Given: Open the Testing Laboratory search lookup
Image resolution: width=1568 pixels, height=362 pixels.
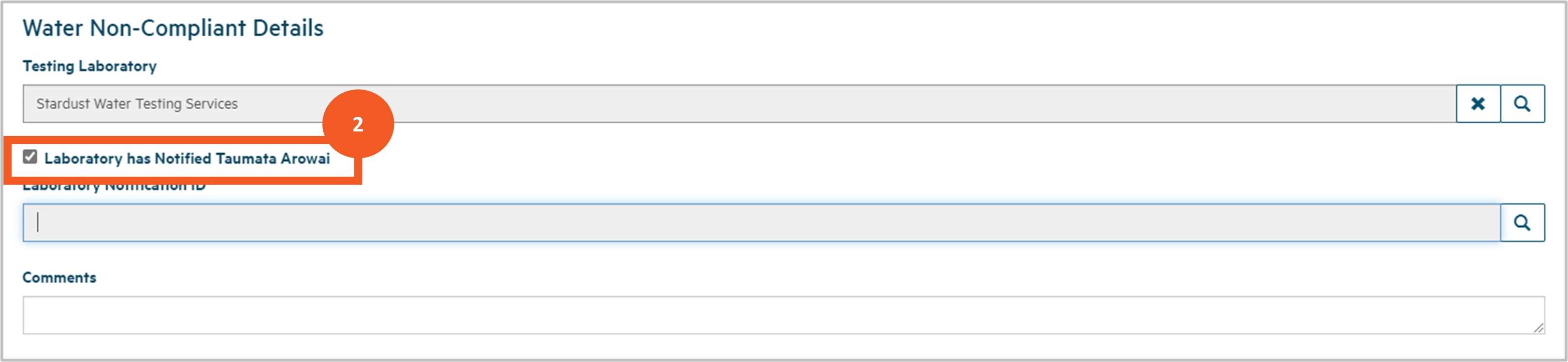Looking at the screenshot, I should coord(1522,104).
